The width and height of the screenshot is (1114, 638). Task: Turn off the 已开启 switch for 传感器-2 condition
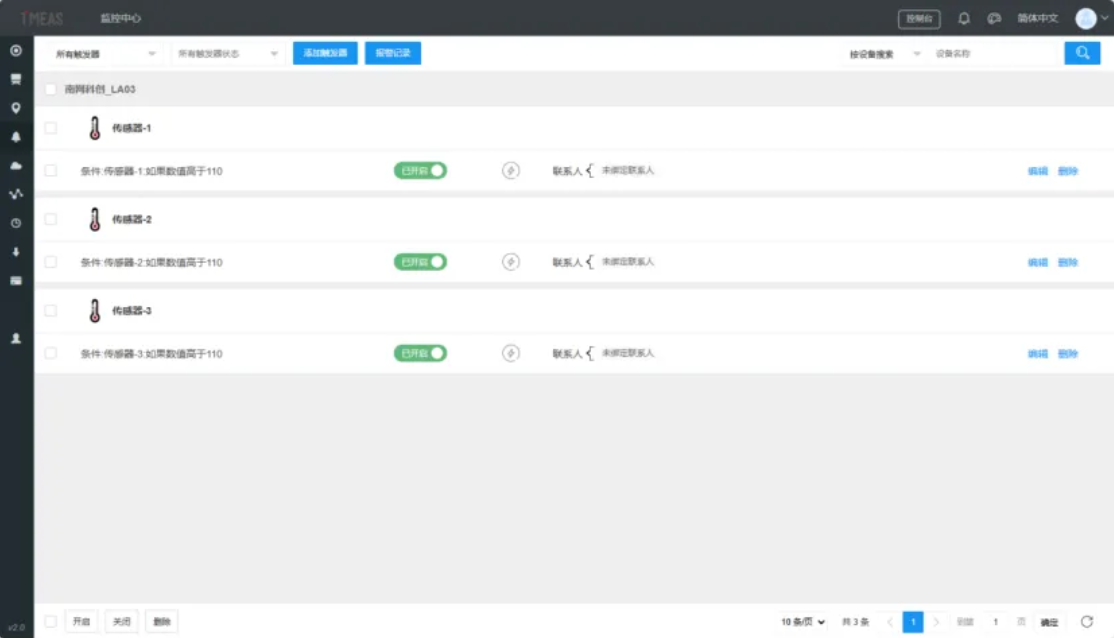(x=420, y=262)
